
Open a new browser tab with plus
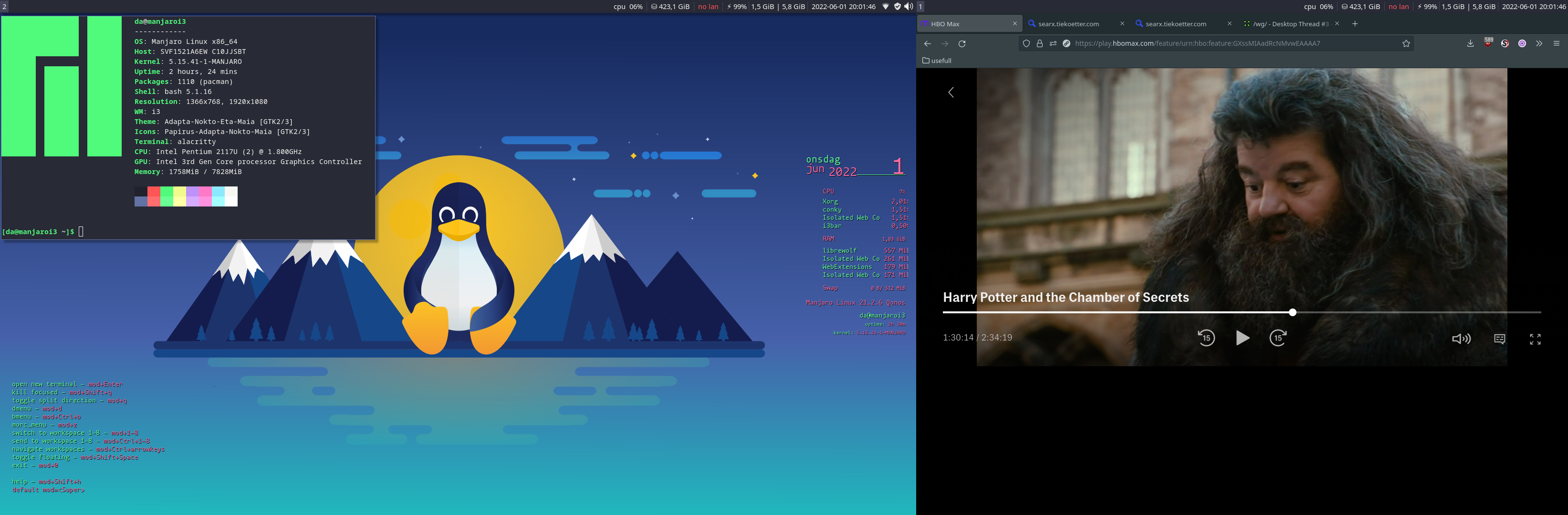pos(1355,24)
